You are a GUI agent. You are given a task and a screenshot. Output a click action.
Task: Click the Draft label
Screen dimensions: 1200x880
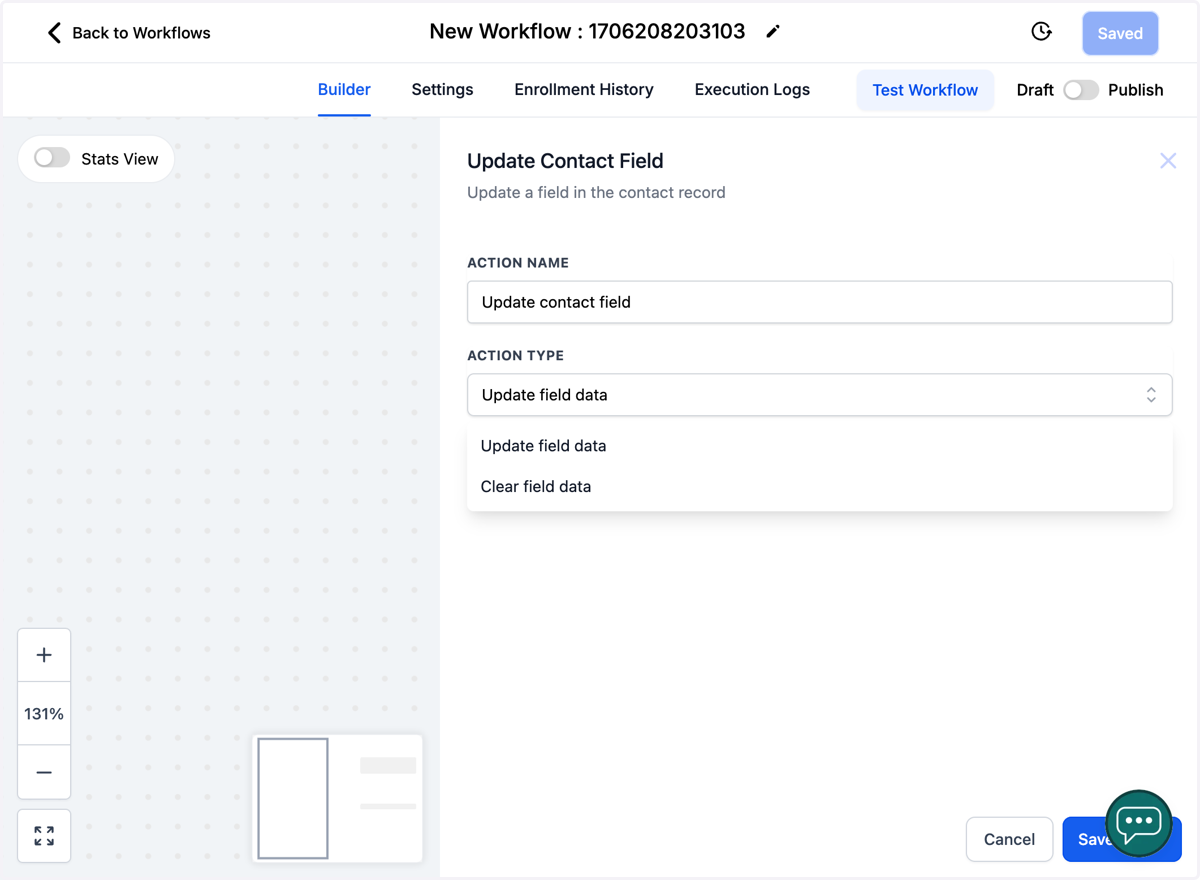pyautogui.click(x=1035, y=90)
